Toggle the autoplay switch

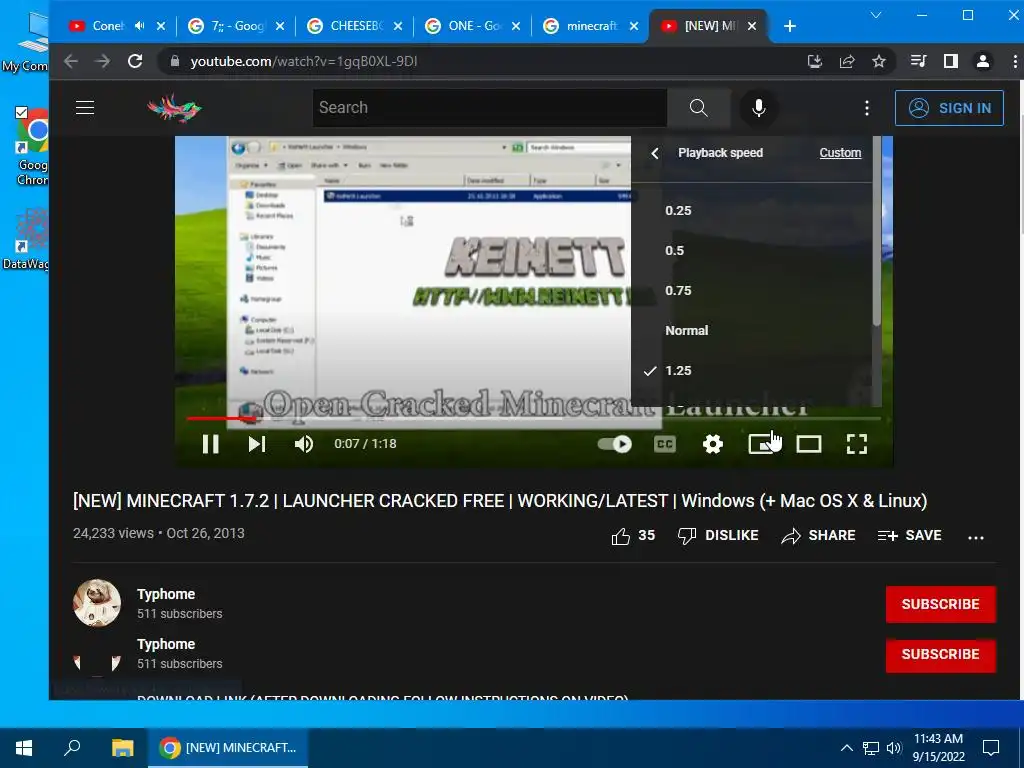click(615, 444)
